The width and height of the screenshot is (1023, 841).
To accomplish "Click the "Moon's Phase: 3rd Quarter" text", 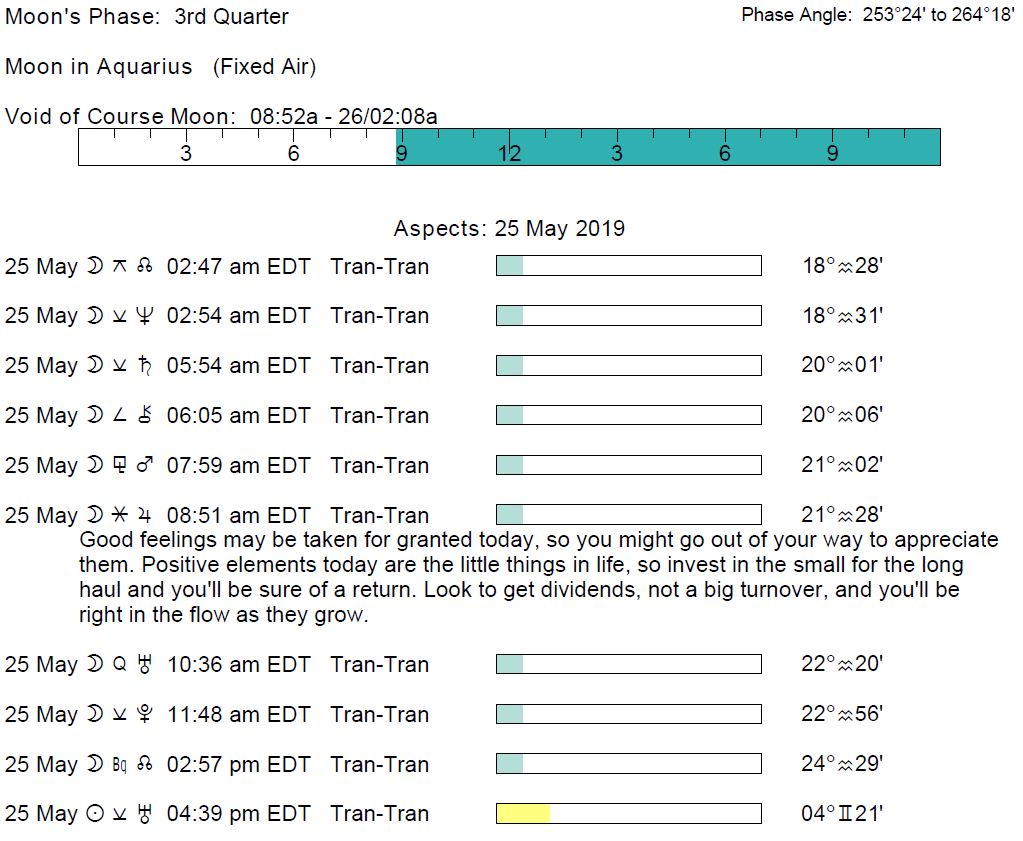I will (x=147, y=17).
